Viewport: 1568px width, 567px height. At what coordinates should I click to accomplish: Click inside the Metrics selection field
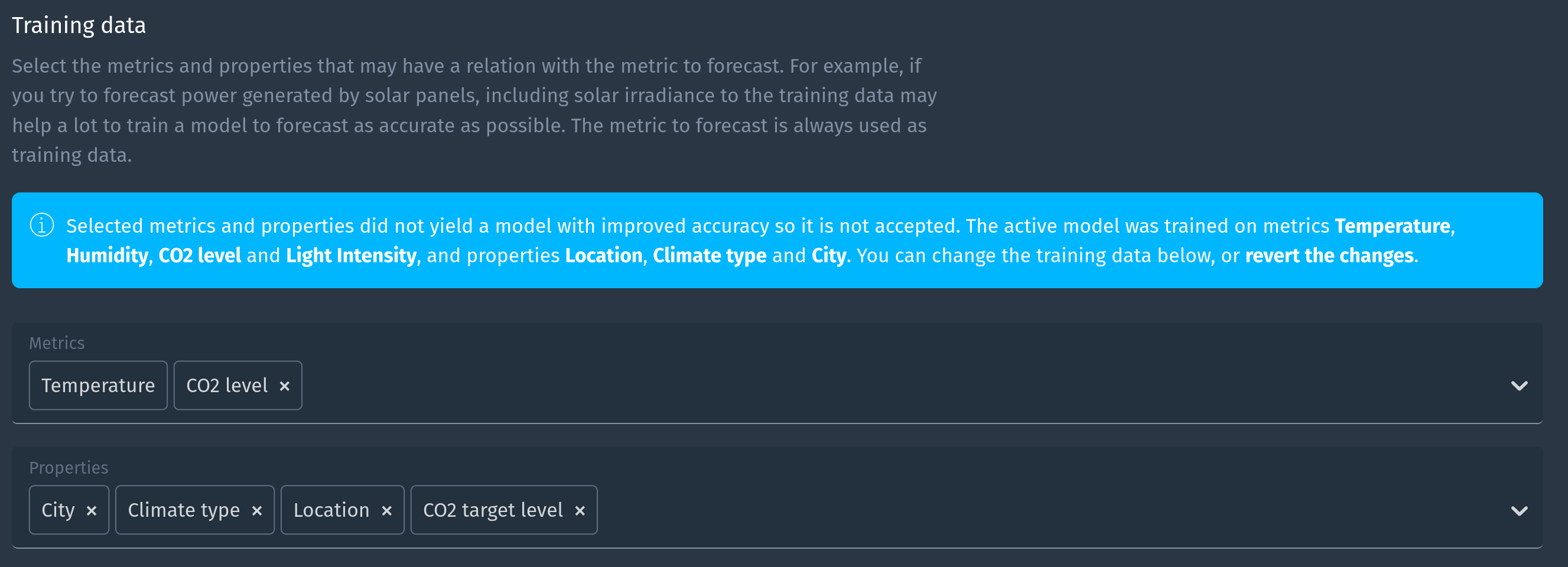coord(730,385)
